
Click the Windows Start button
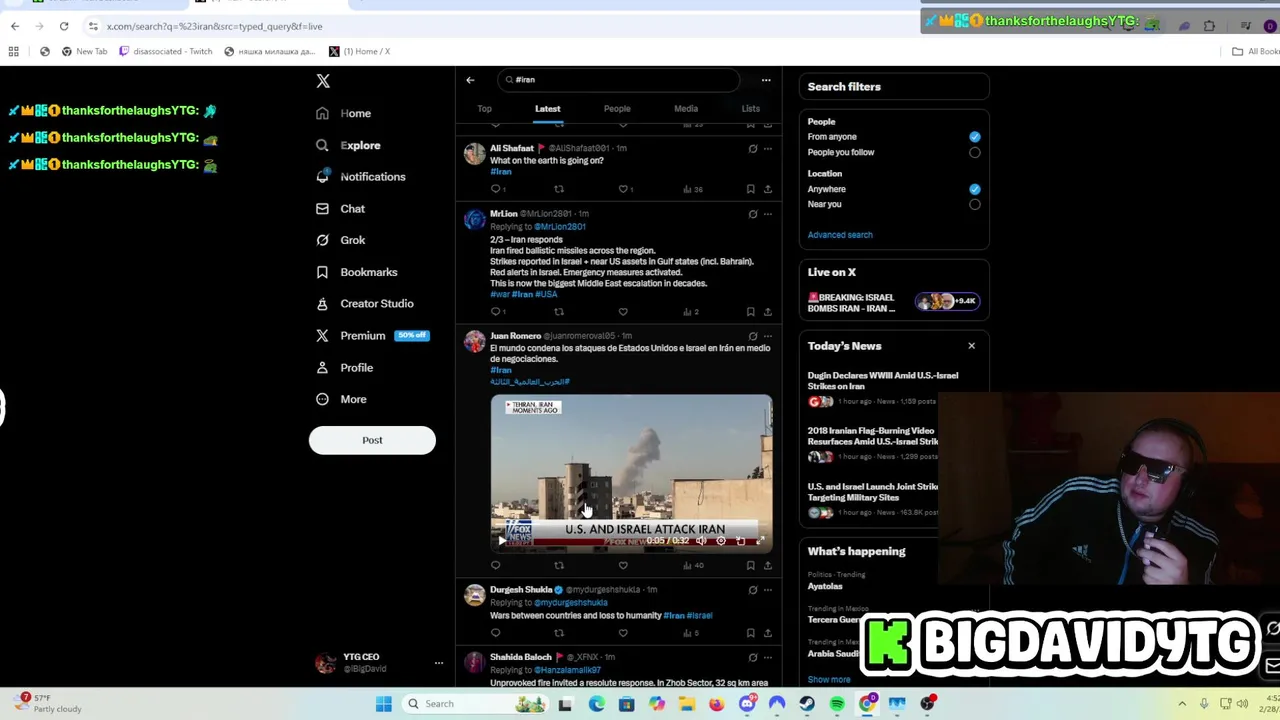(383, 704)
